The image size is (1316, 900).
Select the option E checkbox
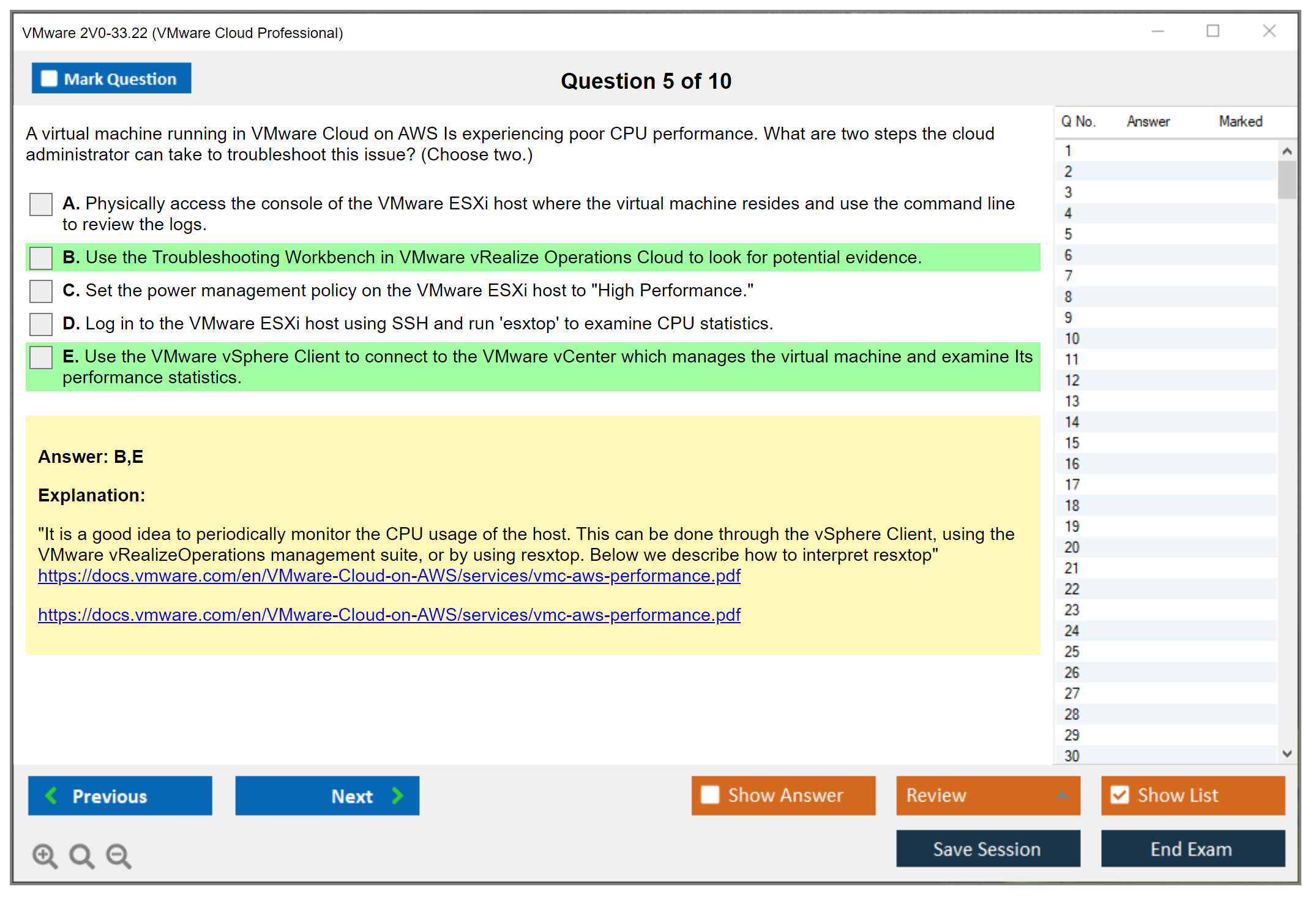(x=41, y=357)
